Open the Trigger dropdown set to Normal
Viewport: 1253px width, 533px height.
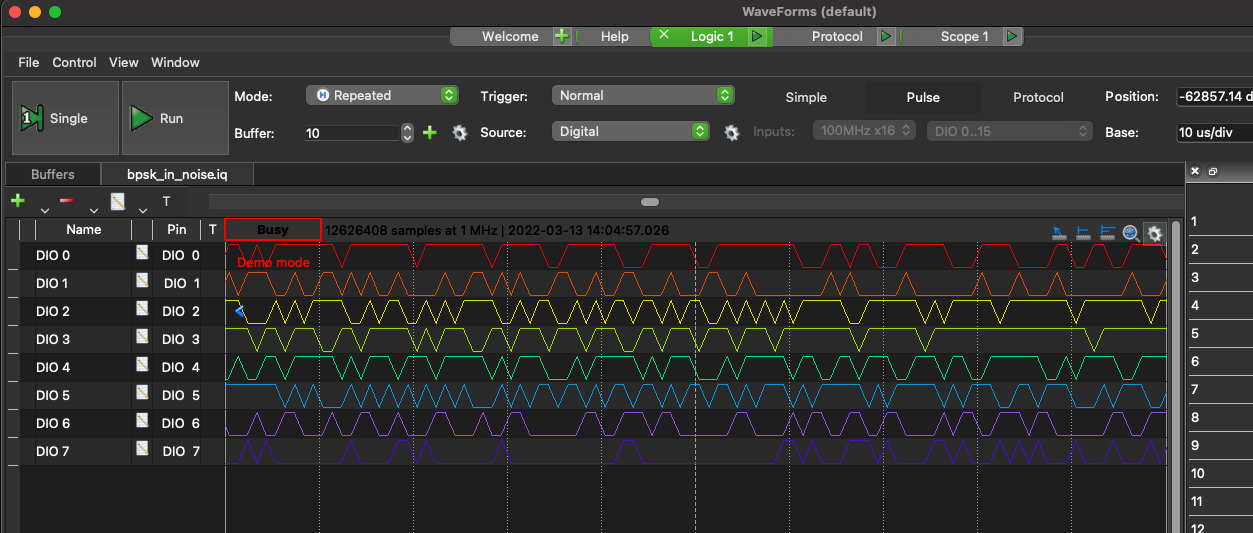(643, 95)
